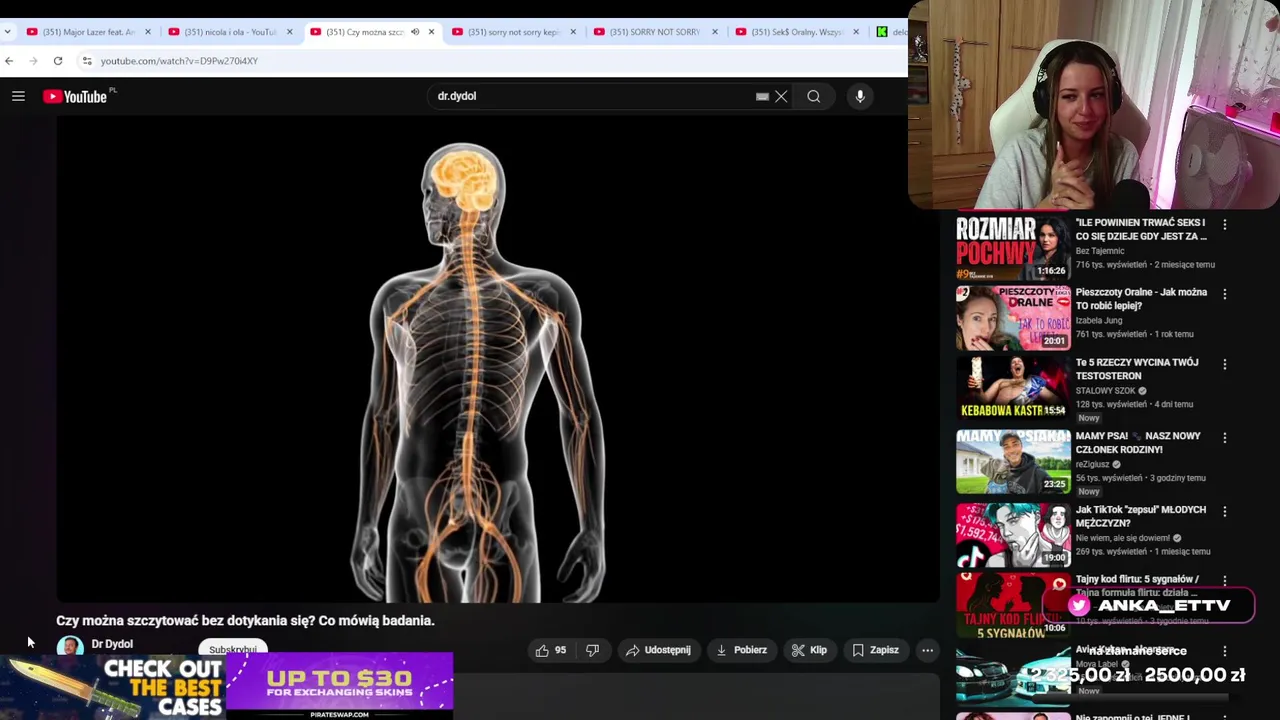Open ROZMIAR POCHWY video thumbnail
Image resolution: width=1280 pixels, height=720 pixels.
(x=1013, y=248)
